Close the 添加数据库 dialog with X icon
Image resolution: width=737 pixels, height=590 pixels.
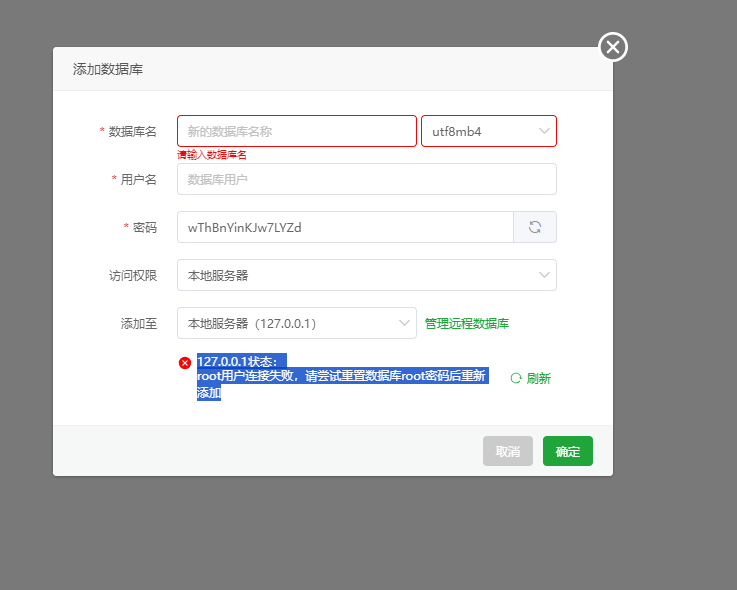(613, 47)
